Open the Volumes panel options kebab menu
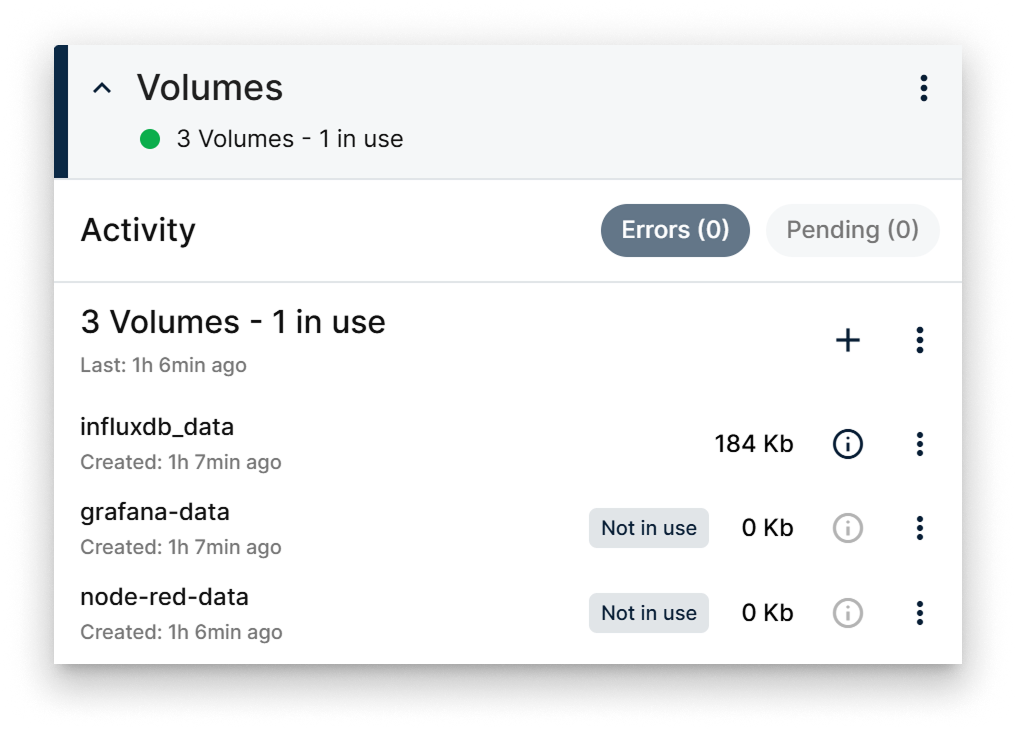Screen dimensions: 1016x729 click(922, 88)
